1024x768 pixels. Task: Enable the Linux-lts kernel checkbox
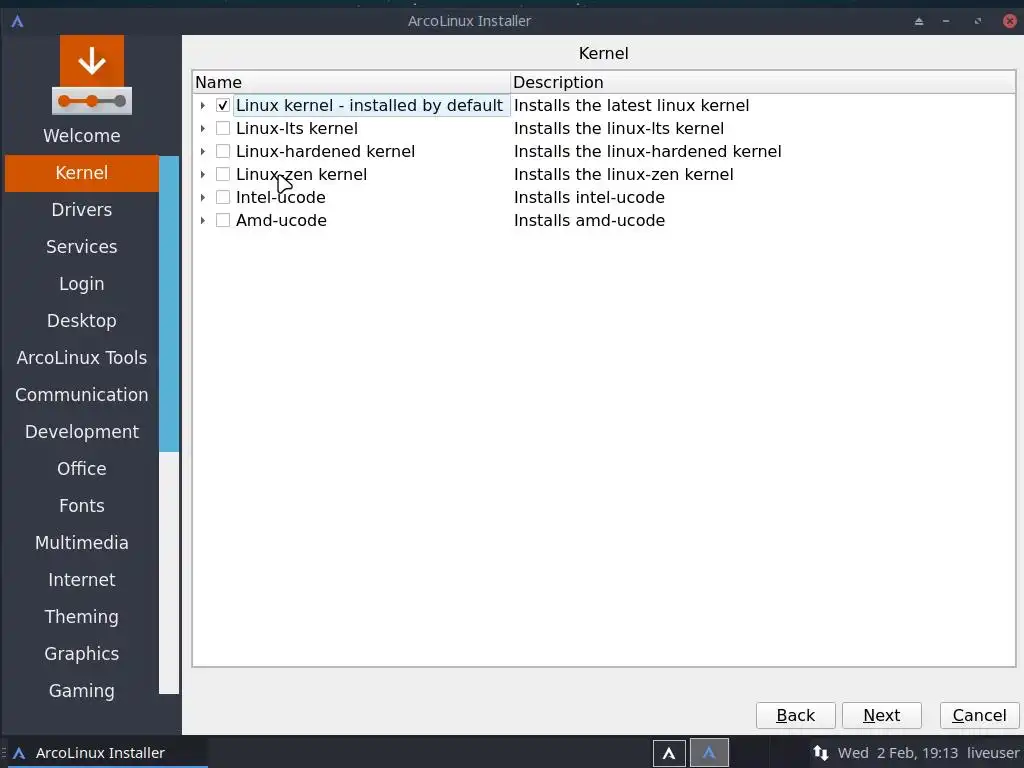pos(223,128)
